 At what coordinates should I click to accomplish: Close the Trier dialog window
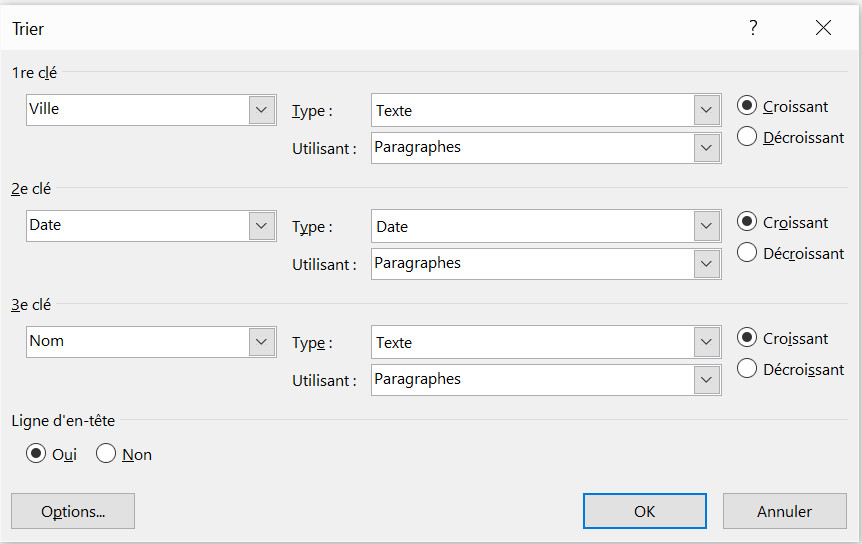[823, 28]
